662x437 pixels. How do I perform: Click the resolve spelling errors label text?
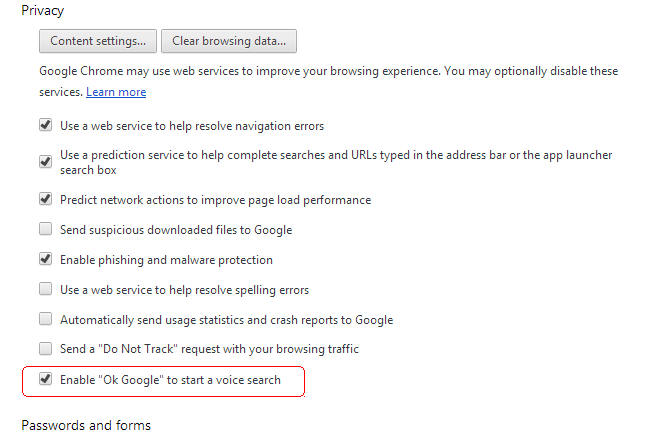tap(184, 290)
